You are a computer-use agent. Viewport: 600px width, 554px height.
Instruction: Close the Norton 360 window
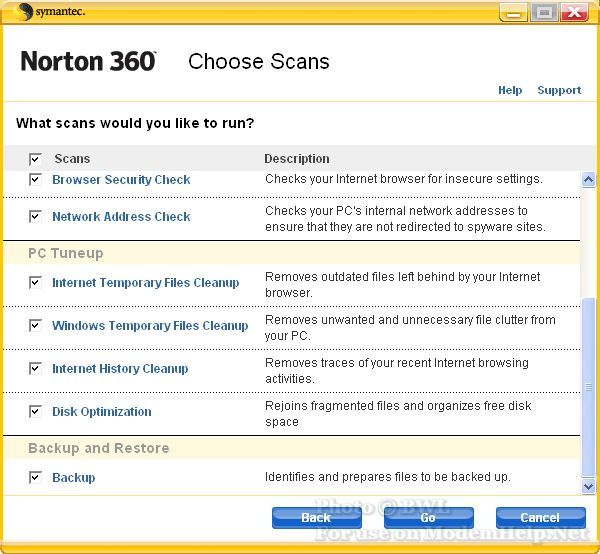click(574, 13)
